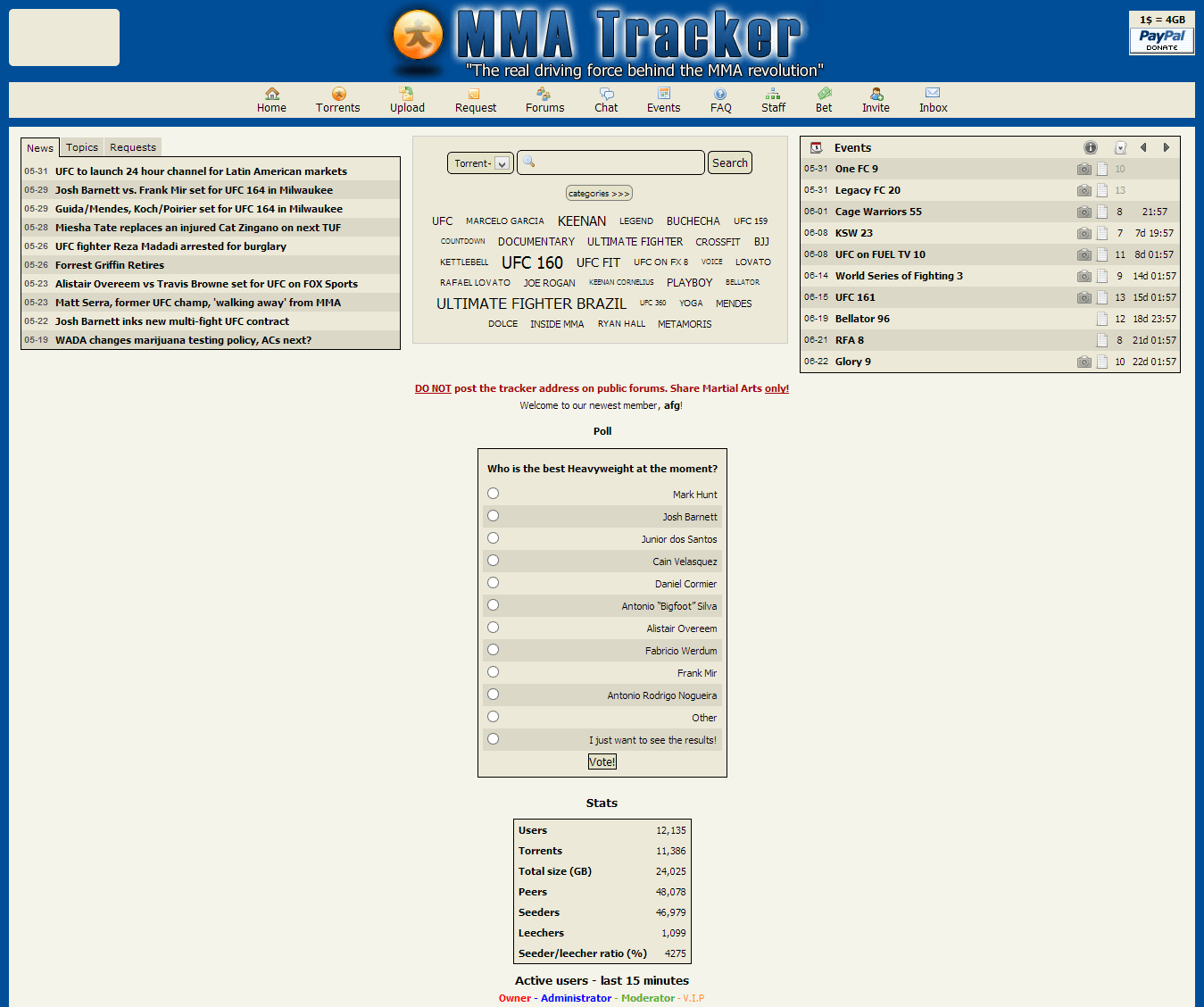Image resolution: width=1204 pixels, height=1007 pixels.
Task: Open the Events panel dropdown icon
Action: [1120, 147]
